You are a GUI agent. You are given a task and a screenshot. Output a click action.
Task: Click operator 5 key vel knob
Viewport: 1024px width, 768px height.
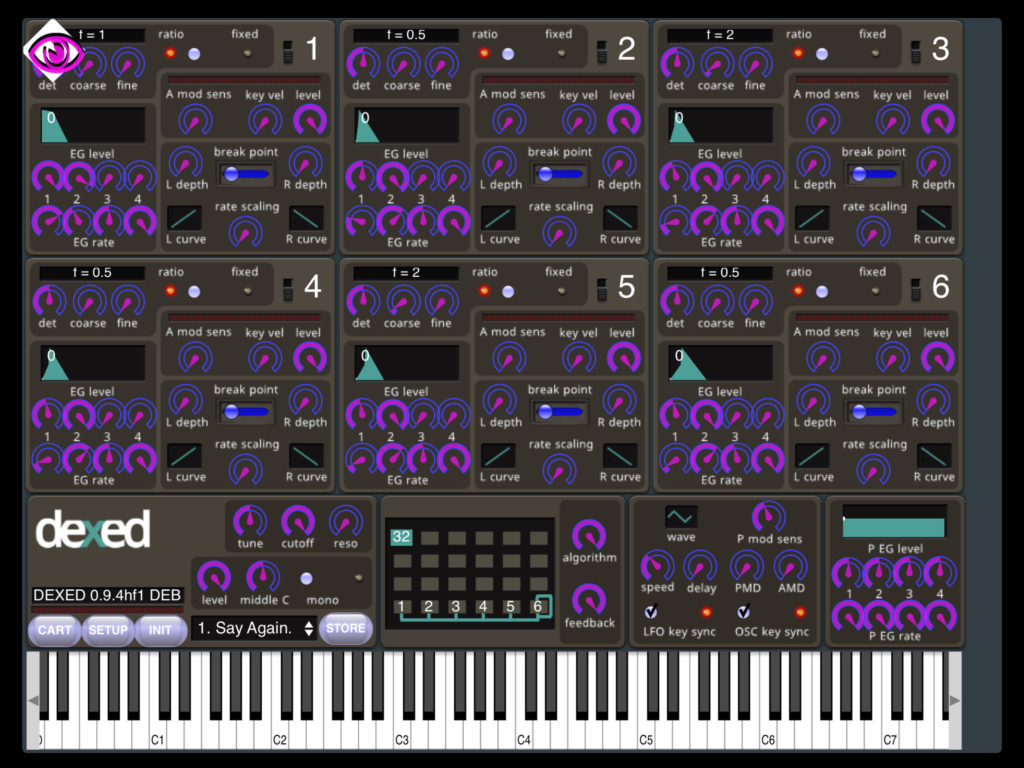click(579, 358)
